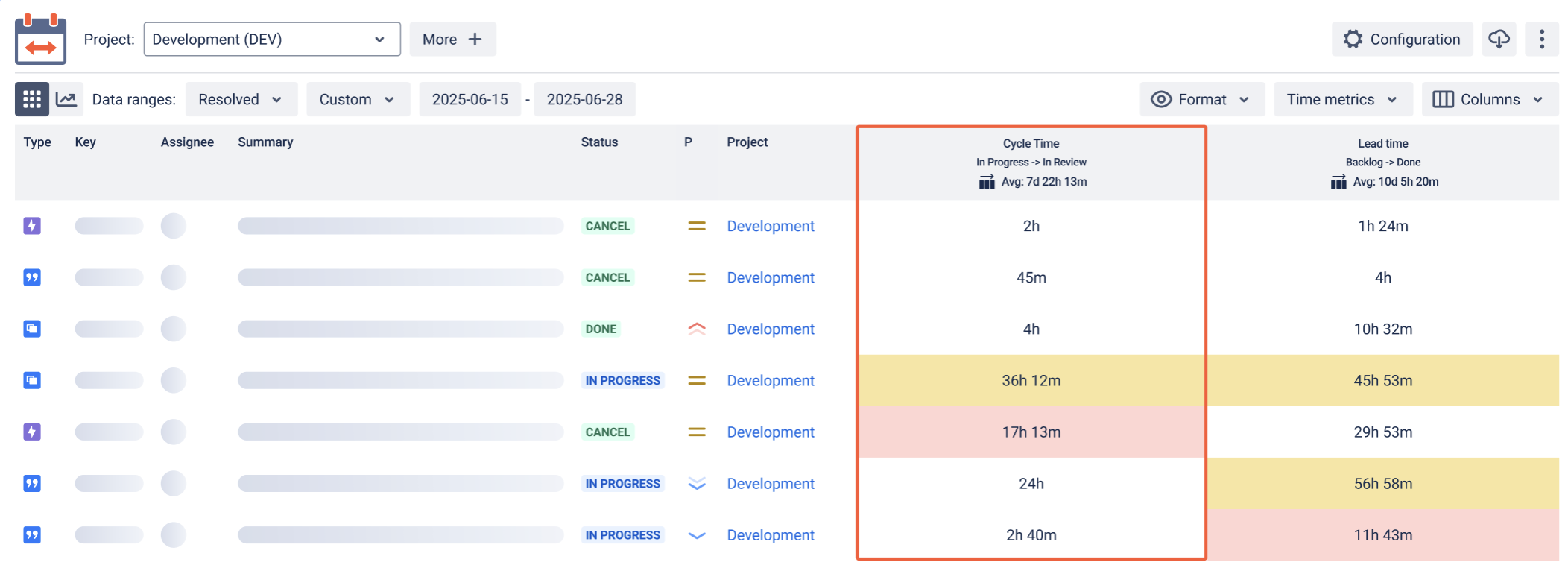Click the cloud download export icon
This screenshot has height=571, width=1568.
1499,39
